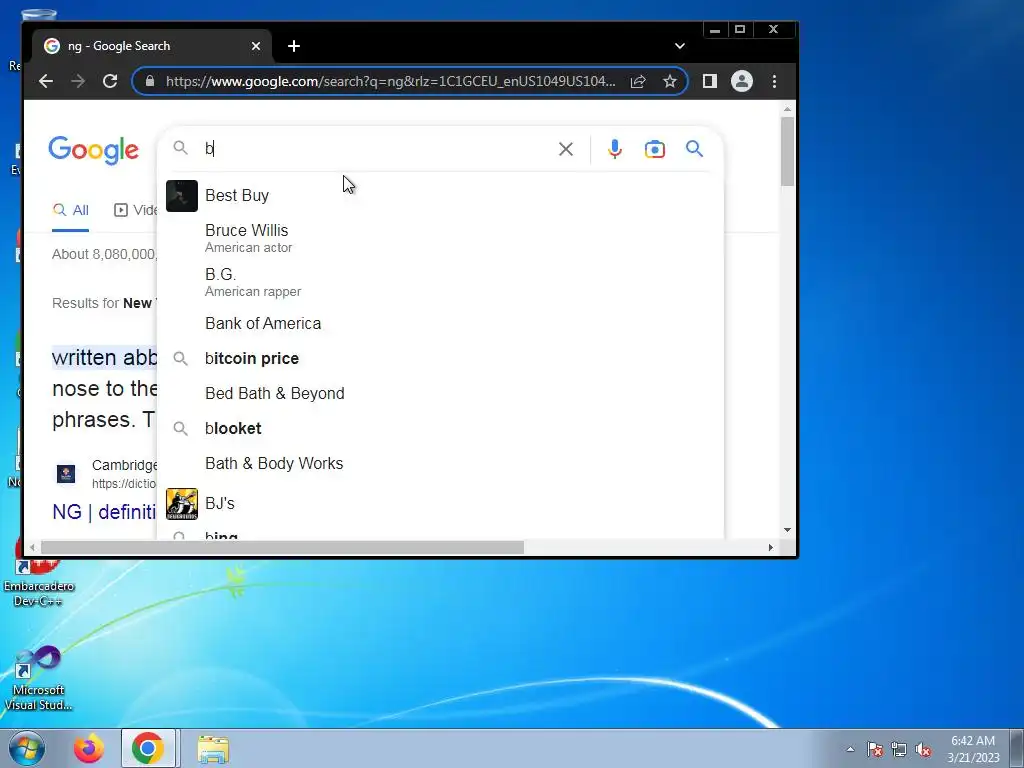Reload the page with the refresh icon
This screenshot has height=768, width=1024.
coord(110,81)
